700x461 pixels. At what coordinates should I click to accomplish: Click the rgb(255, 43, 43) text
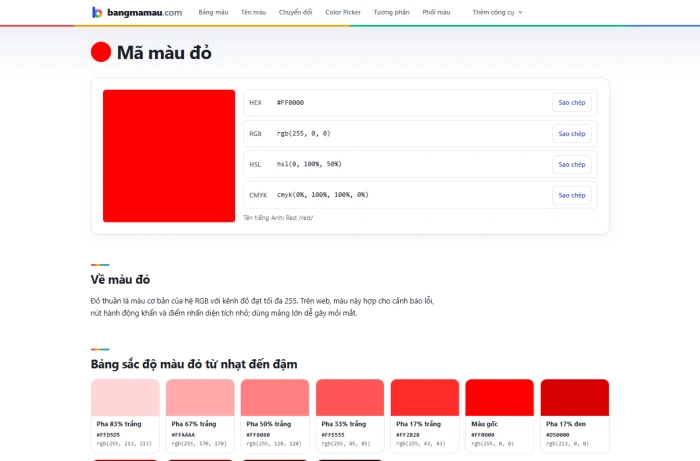click(421, 444)
